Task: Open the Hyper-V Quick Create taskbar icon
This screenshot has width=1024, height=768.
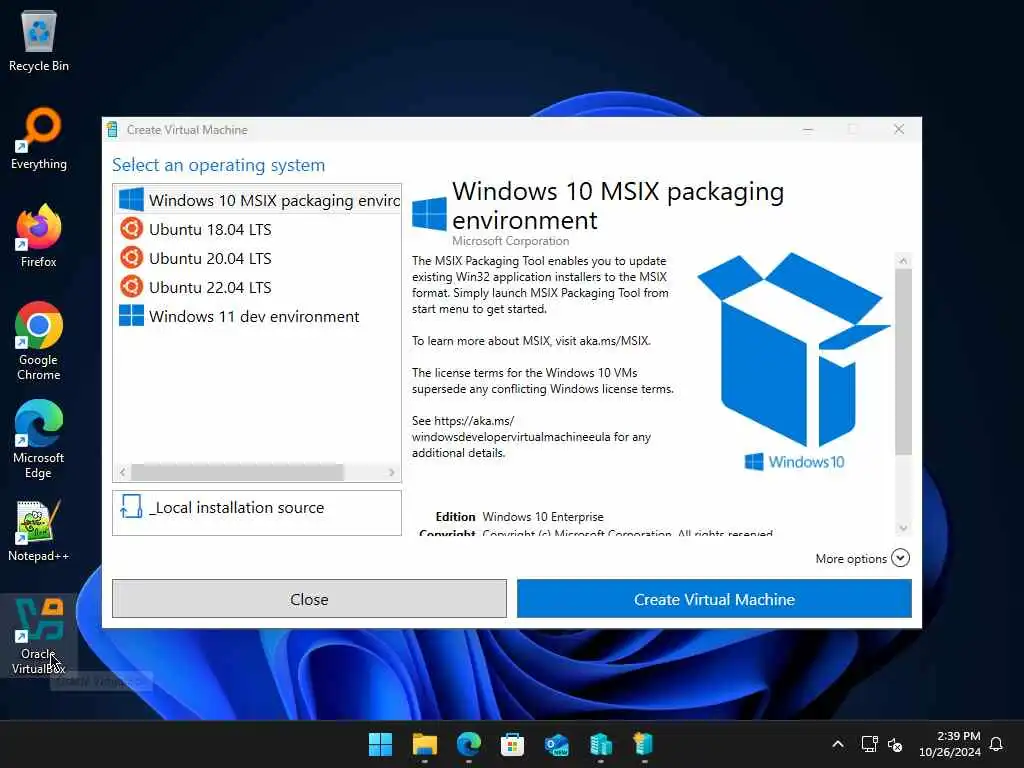Action: (644, 744)
